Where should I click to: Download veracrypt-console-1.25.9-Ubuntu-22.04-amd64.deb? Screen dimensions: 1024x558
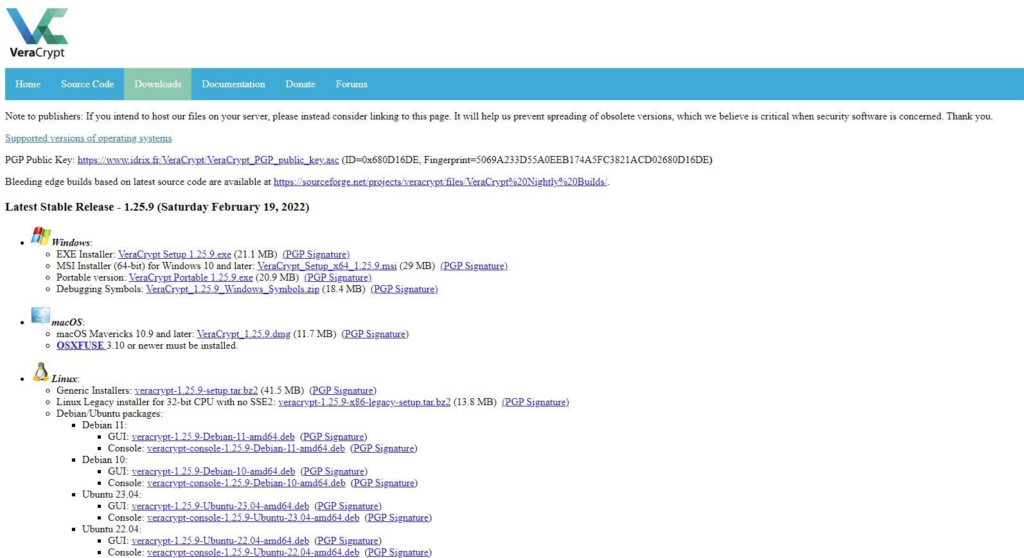(253, 552)
